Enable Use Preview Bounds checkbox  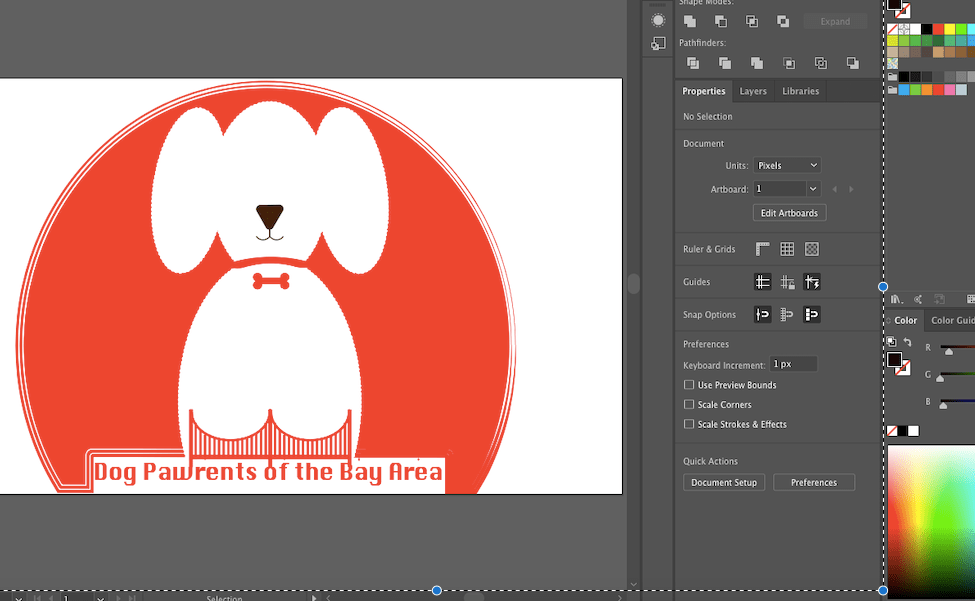point(689,385)
